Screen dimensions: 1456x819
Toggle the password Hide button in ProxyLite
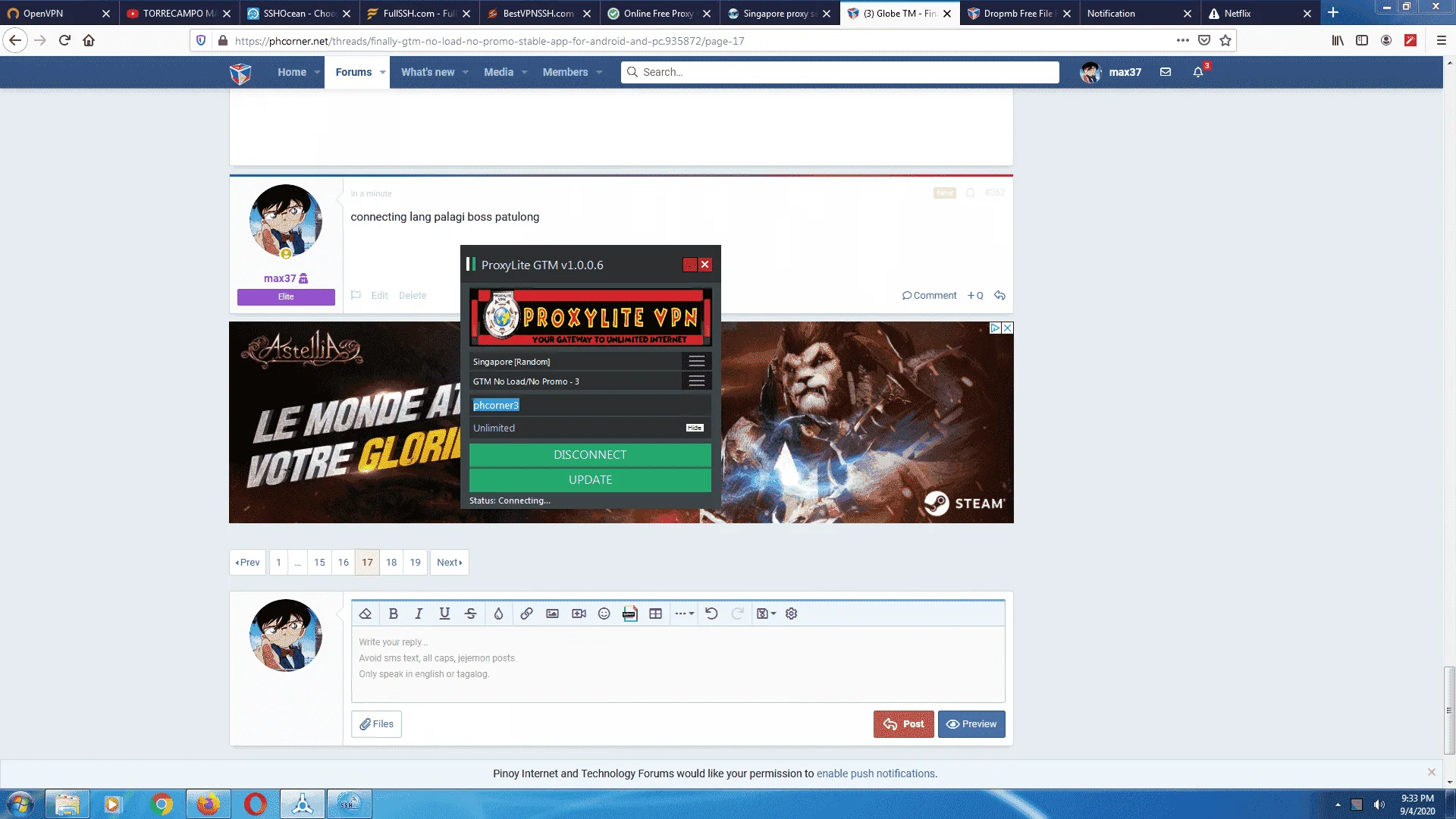pyautogui.click(x=695, y=428)
